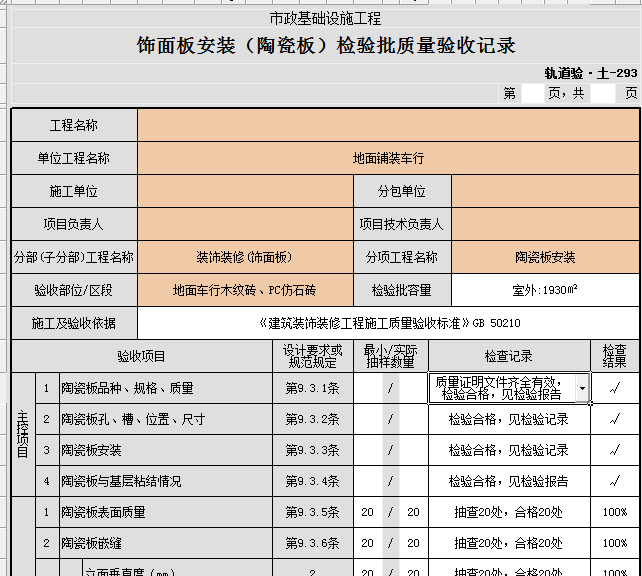The image size is (642, 576).
Task: Click the 市政基础设施工程 heading
Action: [326, 18]
